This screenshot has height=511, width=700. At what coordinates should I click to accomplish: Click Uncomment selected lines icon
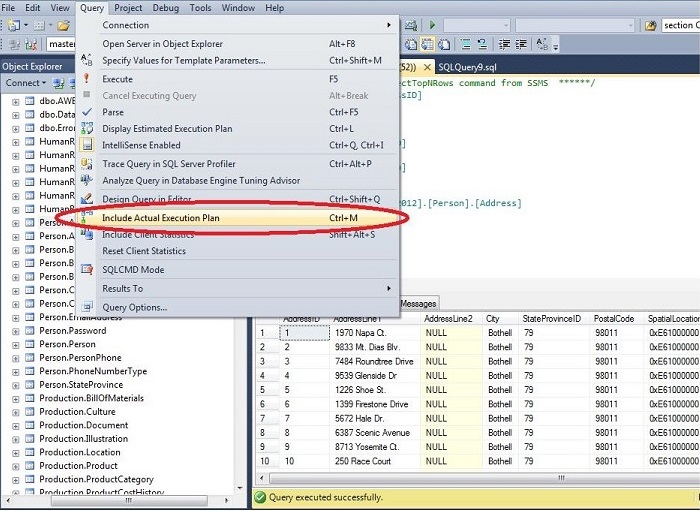pos(482,44)
